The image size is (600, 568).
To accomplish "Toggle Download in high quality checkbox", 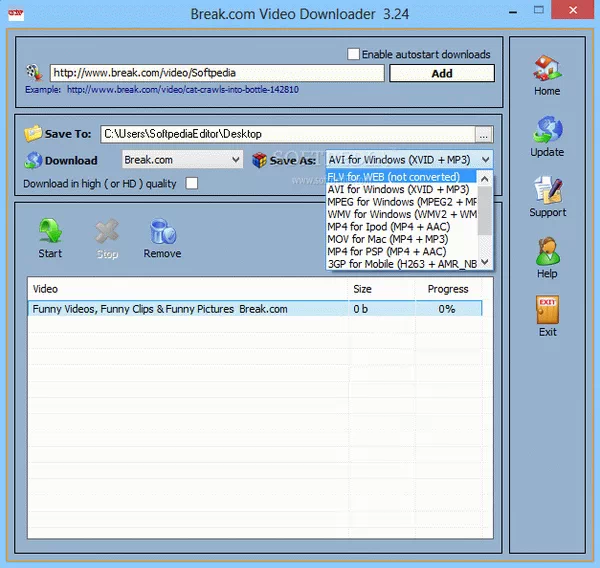I will (192, 183).
